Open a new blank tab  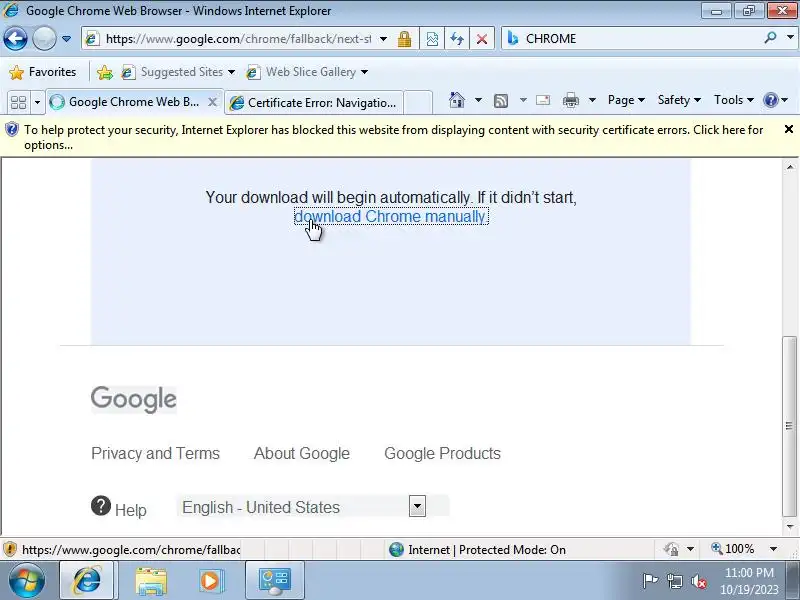tap(418, 103)
